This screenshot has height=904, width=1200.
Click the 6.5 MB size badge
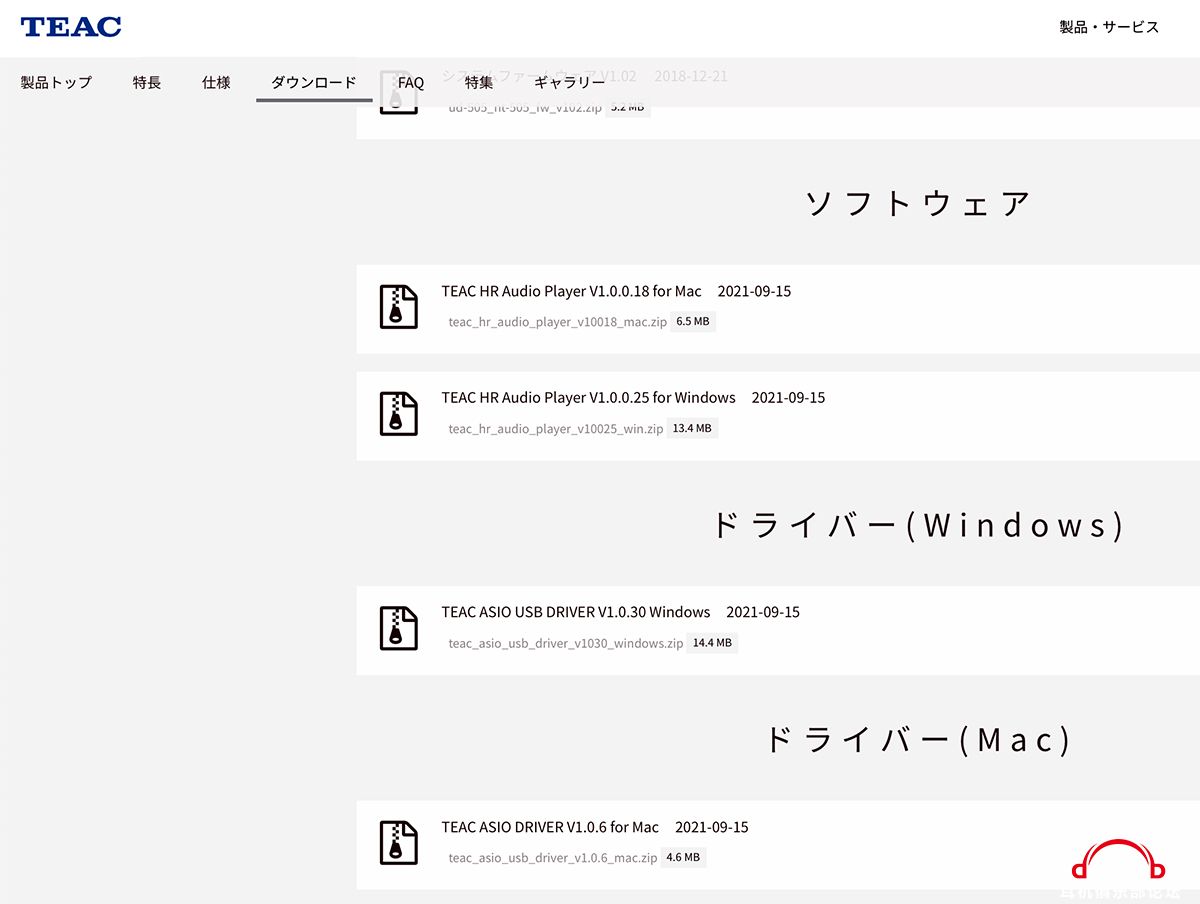[693, 322]
